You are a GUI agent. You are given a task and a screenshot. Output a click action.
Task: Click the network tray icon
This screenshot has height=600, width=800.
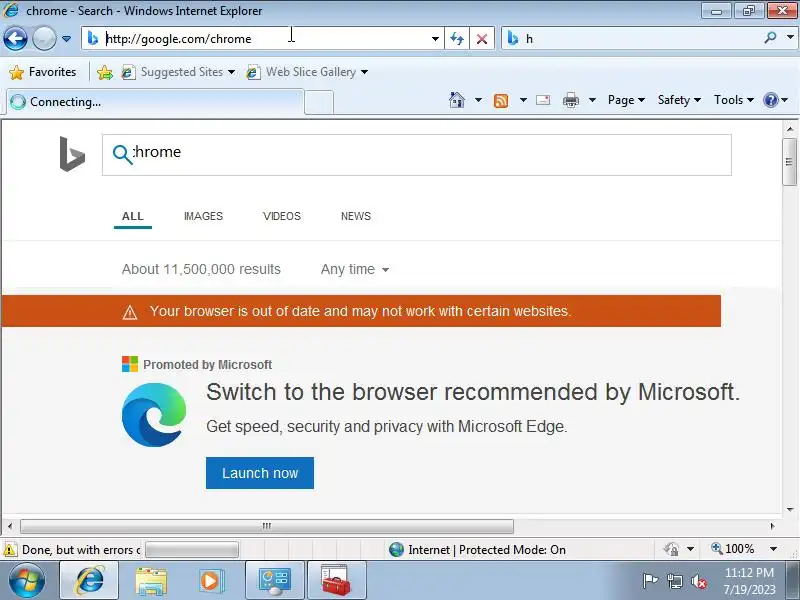pos(674,581)
